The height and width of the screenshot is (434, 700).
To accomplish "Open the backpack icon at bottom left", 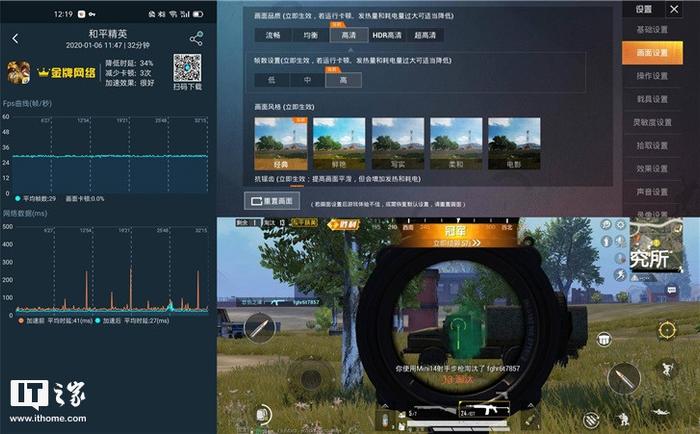I will pyautogui.click(x=262, y=415).
